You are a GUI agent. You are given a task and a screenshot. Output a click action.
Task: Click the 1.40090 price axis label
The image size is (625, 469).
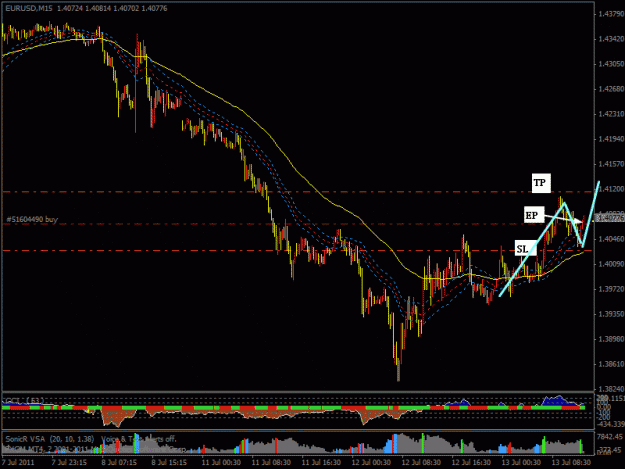point(611,264)
